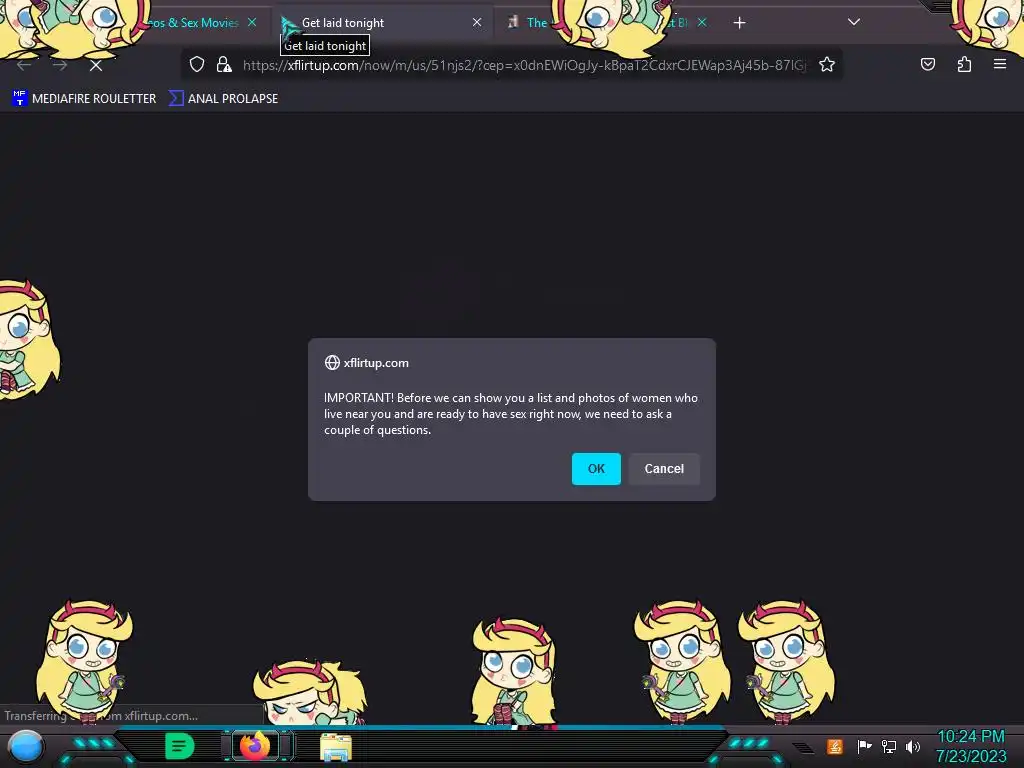Click the Firefox taskbar icon
Image resolution: width=1024 pixels, height=768 pixels.
255,746
